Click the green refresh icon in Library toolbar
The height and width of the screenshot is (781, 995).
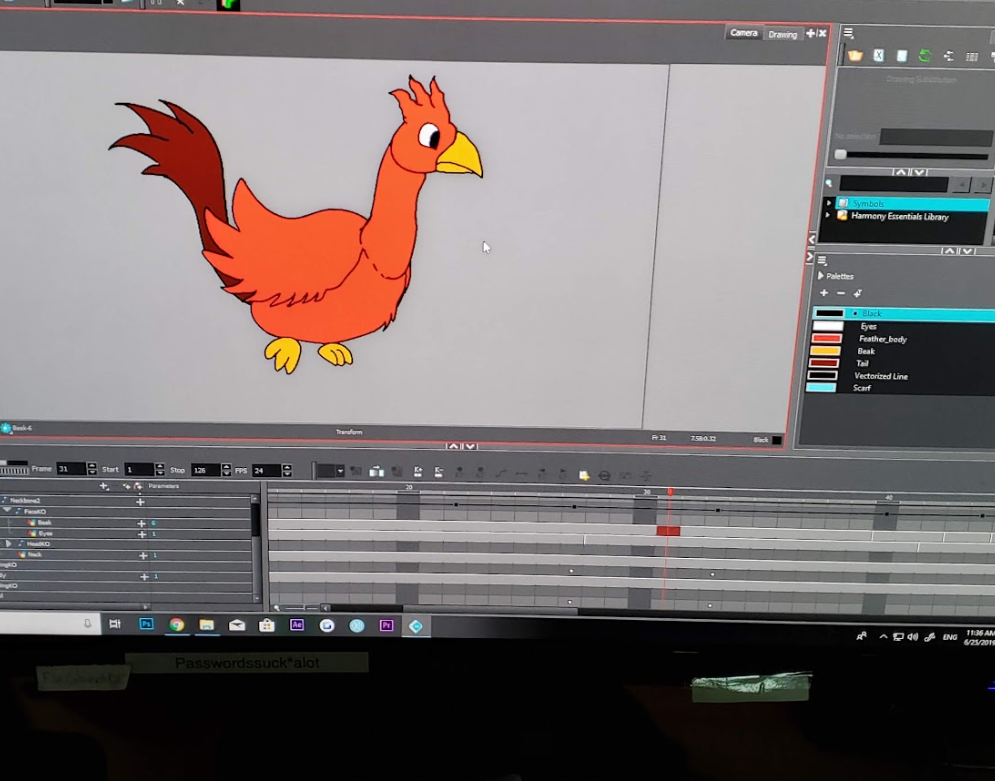(925, 56)
